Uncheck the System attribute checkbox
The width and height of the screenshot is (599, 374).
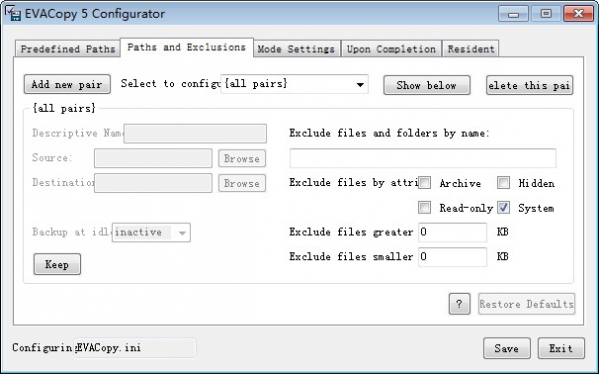pyautogui.click(x=503, y=207)
